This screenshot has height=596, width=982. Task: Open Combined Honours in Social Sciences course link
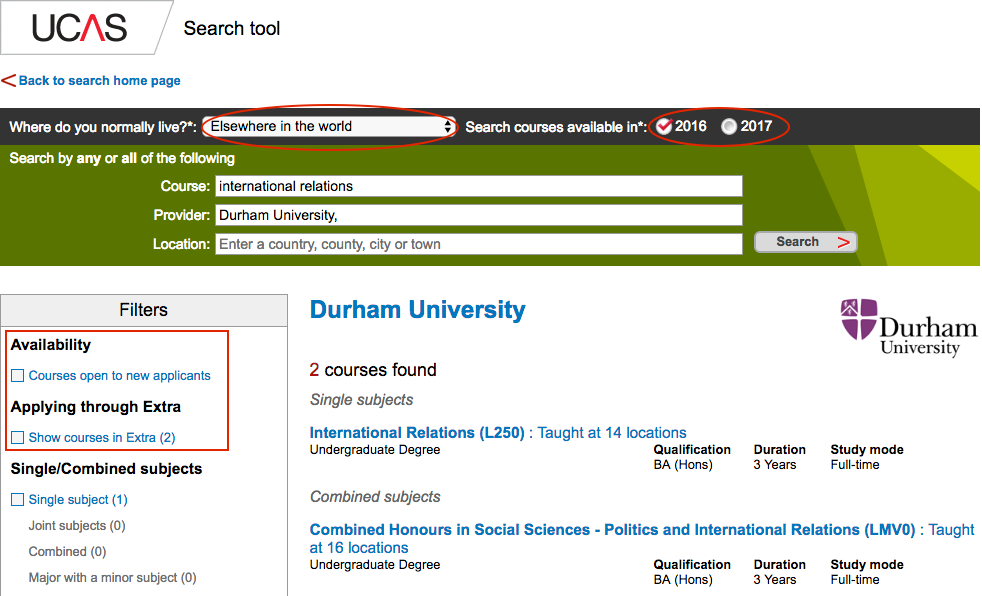pyautogui.click(x=642, y=538)
